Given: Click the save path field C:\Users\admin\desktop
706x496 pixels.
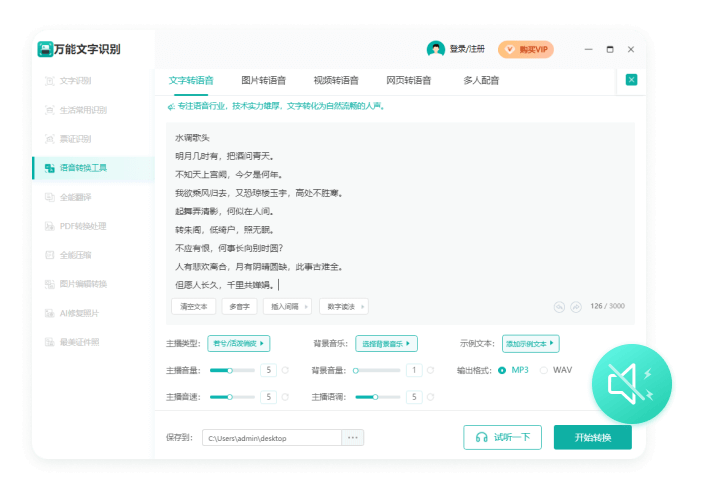Looking at the screenshot, I should [x=272, y=437].
